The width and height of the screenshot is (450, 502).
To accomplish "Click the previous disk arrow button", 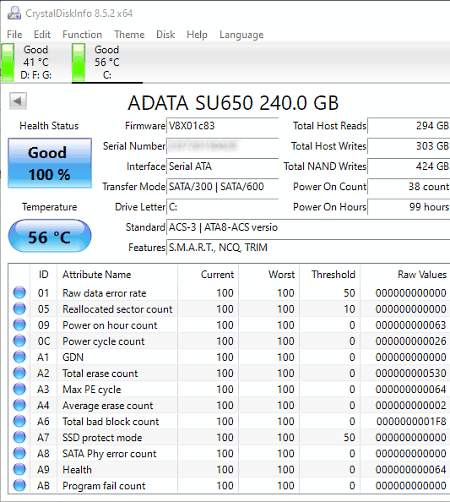I will (x=18, y=101).
